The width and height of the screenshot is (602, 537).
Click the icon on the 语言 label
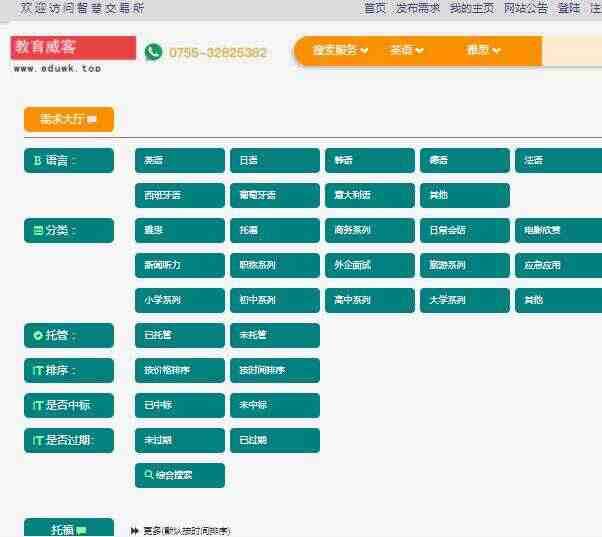[x=37, y=160]
